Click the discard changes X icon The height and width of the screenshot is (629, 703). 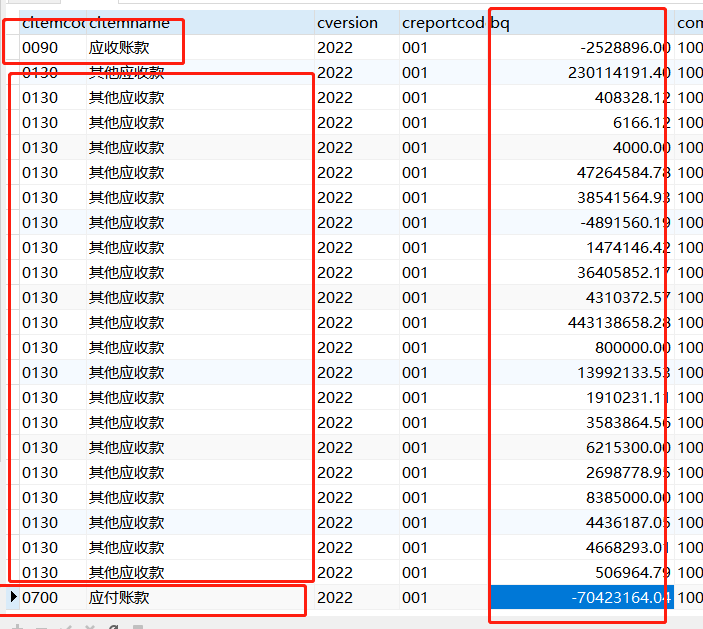tap(90, 627)
